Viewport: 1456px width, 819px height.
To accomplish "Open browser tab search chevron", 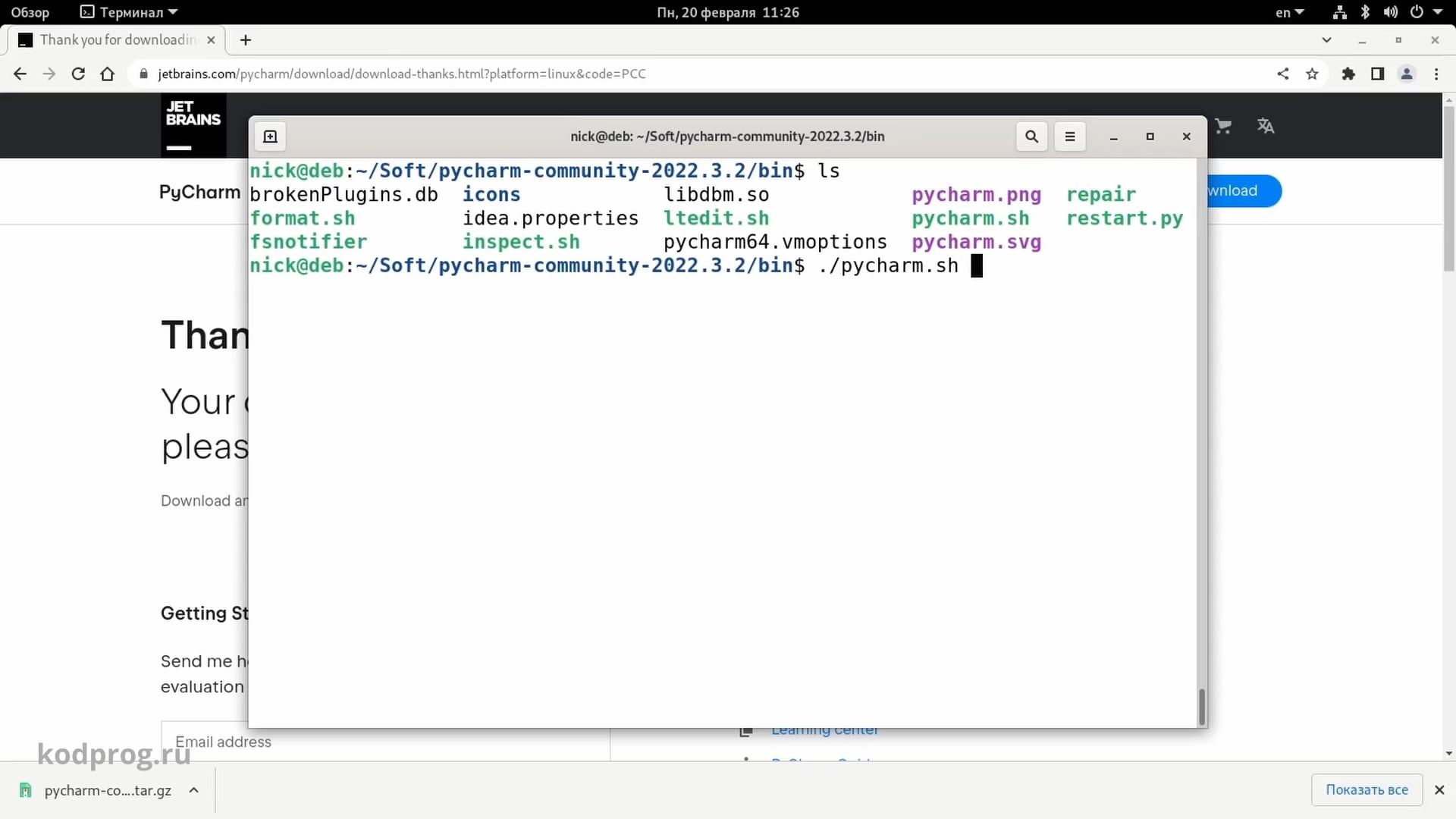I will click(x=1326, y=40).
